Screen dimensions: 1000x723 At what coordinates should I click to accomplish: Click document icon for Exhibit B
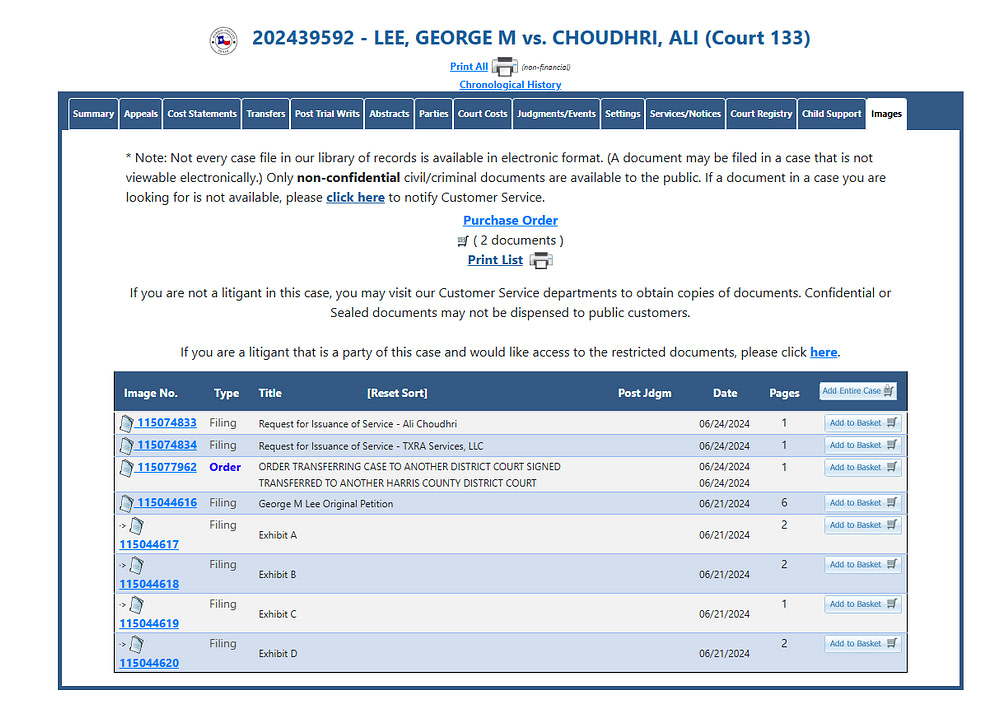tap(136, 566)
